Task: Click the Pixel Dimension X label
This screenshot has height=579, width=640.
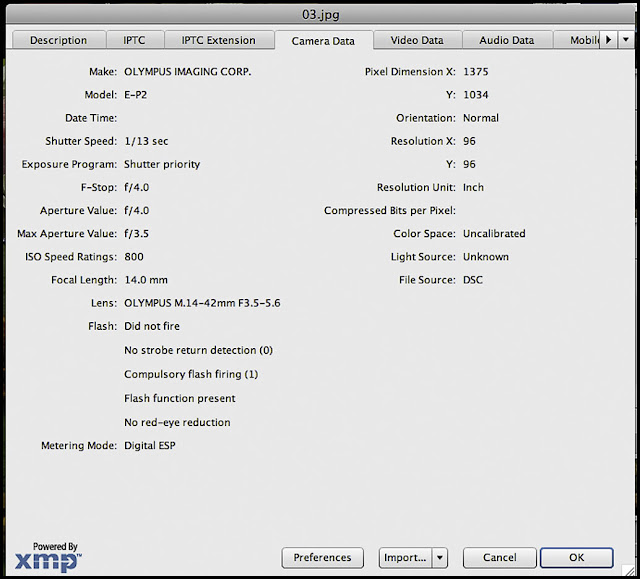Action: click(410, 72)
